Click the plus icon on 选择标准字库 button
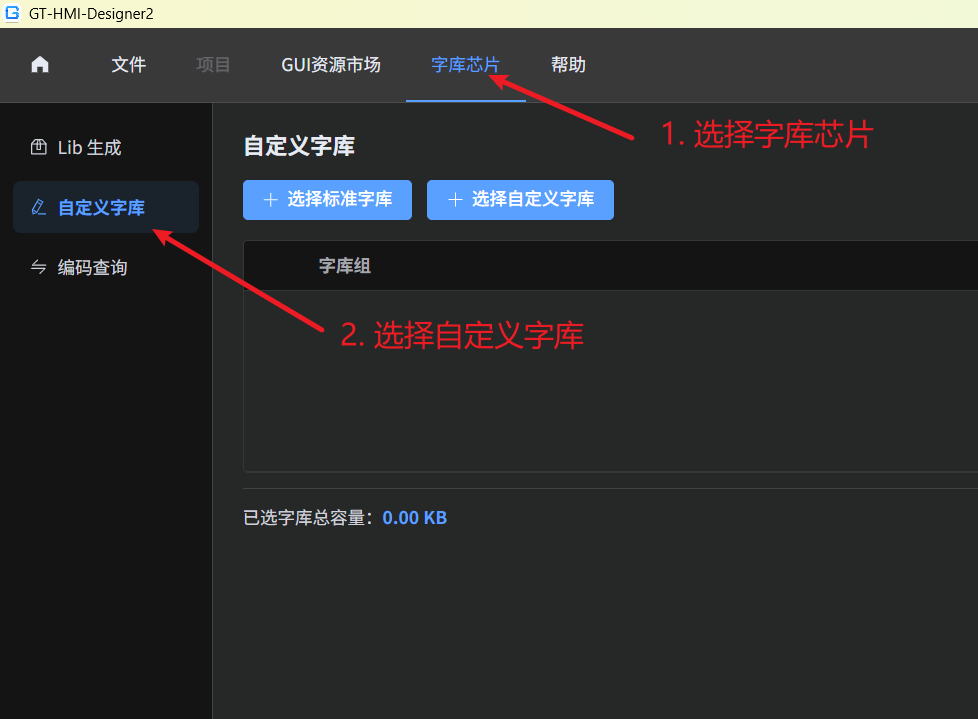Screen dimensions: 978x719 point(271,200)
